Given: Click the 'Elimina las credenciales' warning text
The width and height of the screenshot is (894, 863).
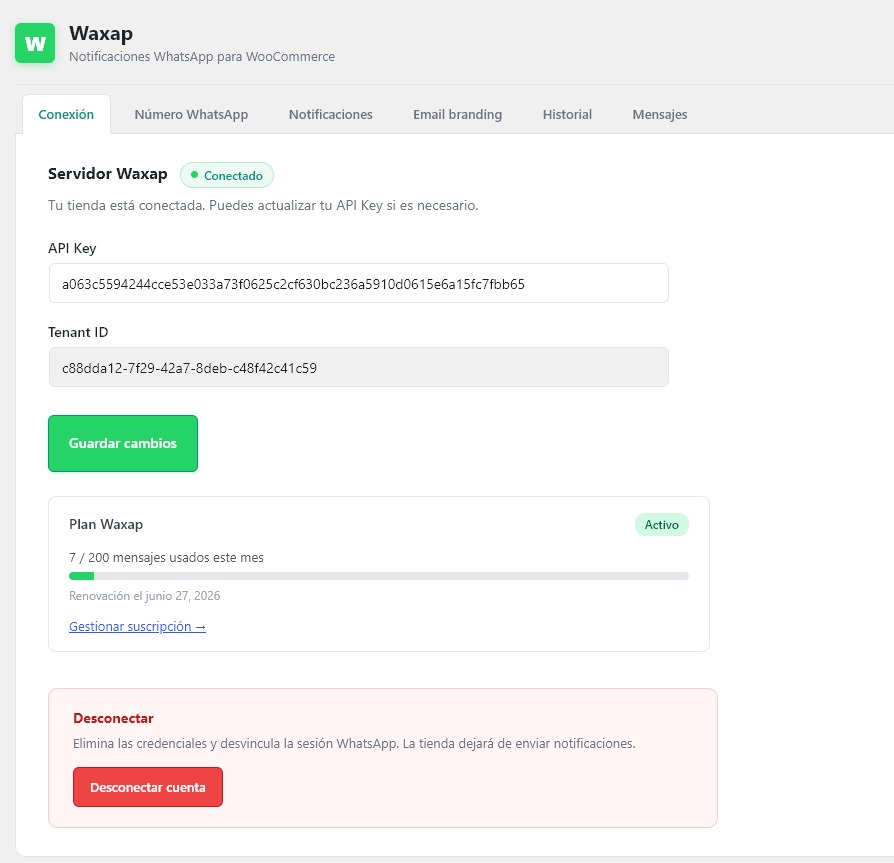Looking at the screenshot, I should (x=354, y=743).
